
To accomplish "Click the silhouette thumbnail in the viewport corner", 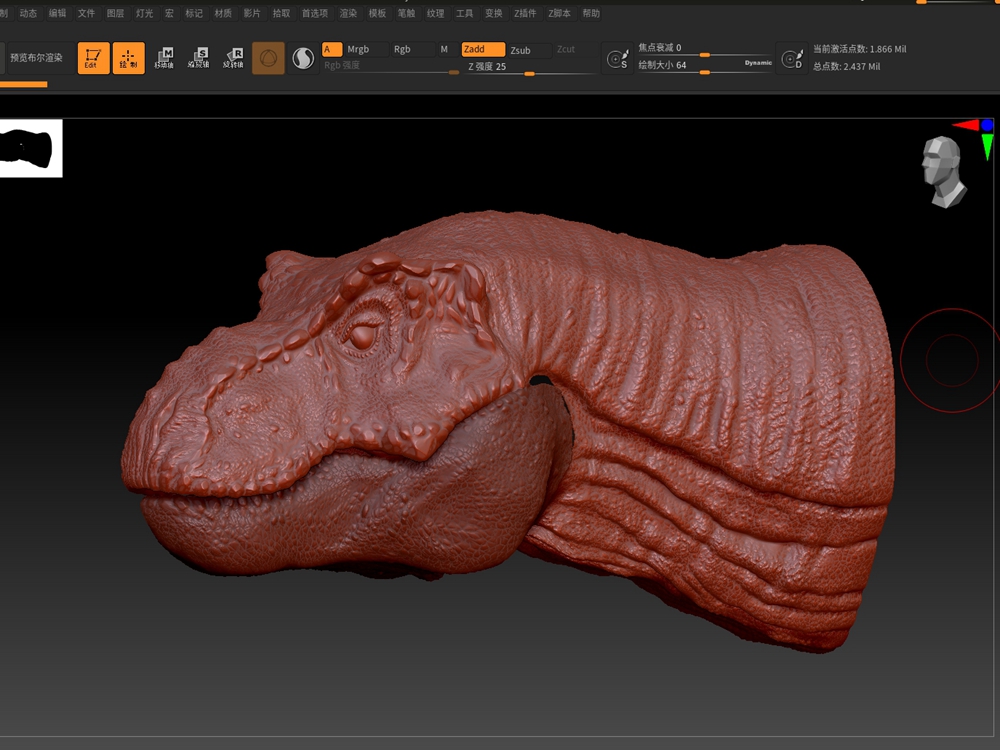I will coord(31,148).
